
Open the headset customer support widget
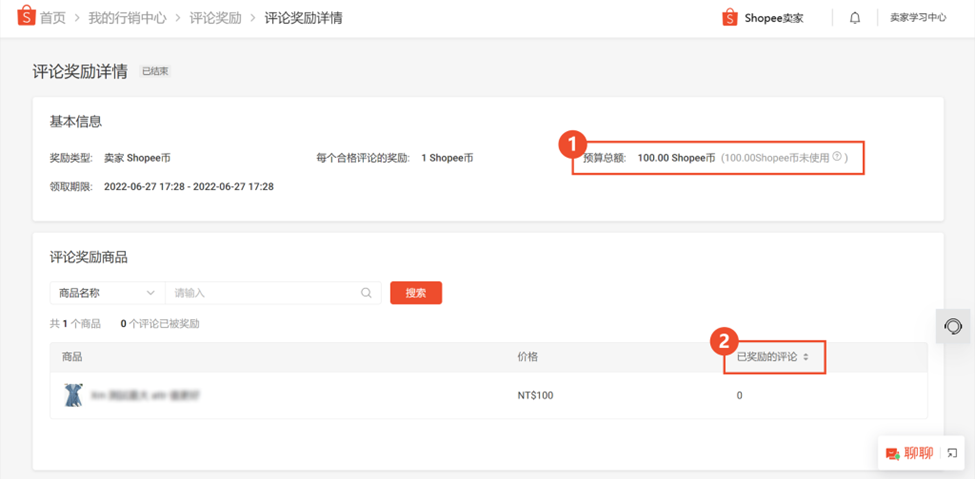point(953,326)
